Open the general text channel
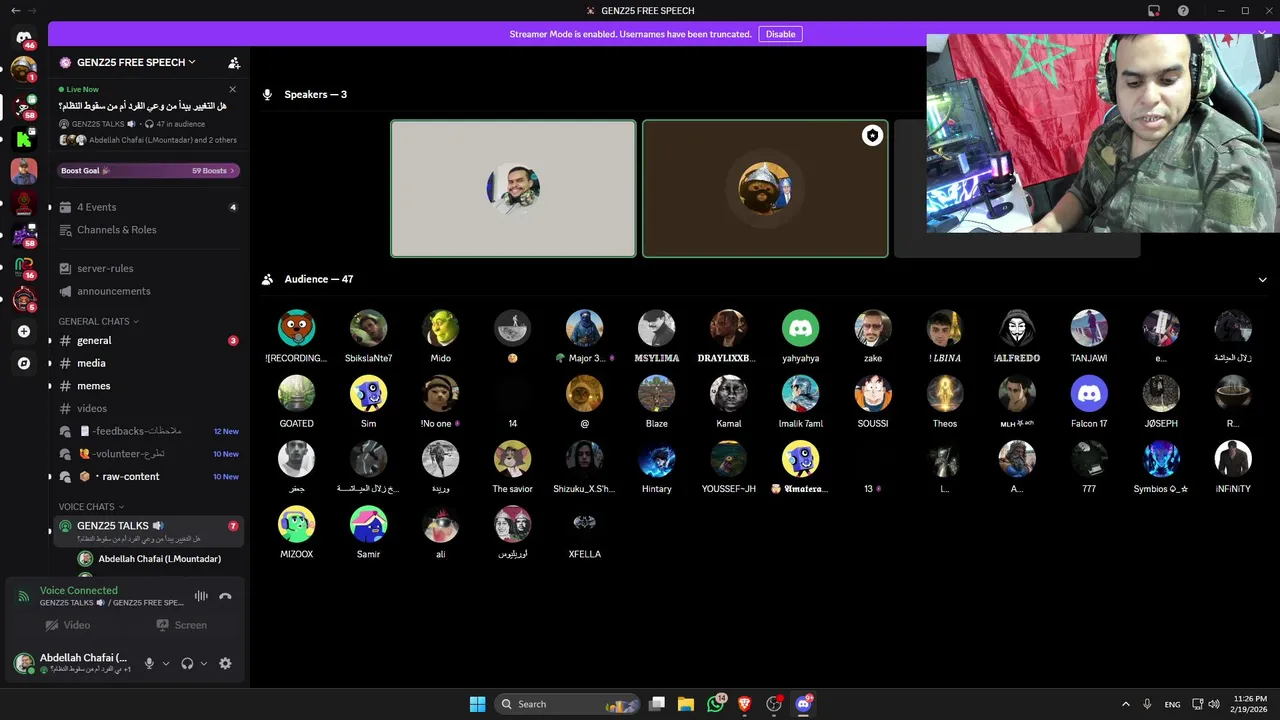Image resolution: width=1280 pixels, height=720 pixels. (x=148, y=340)
